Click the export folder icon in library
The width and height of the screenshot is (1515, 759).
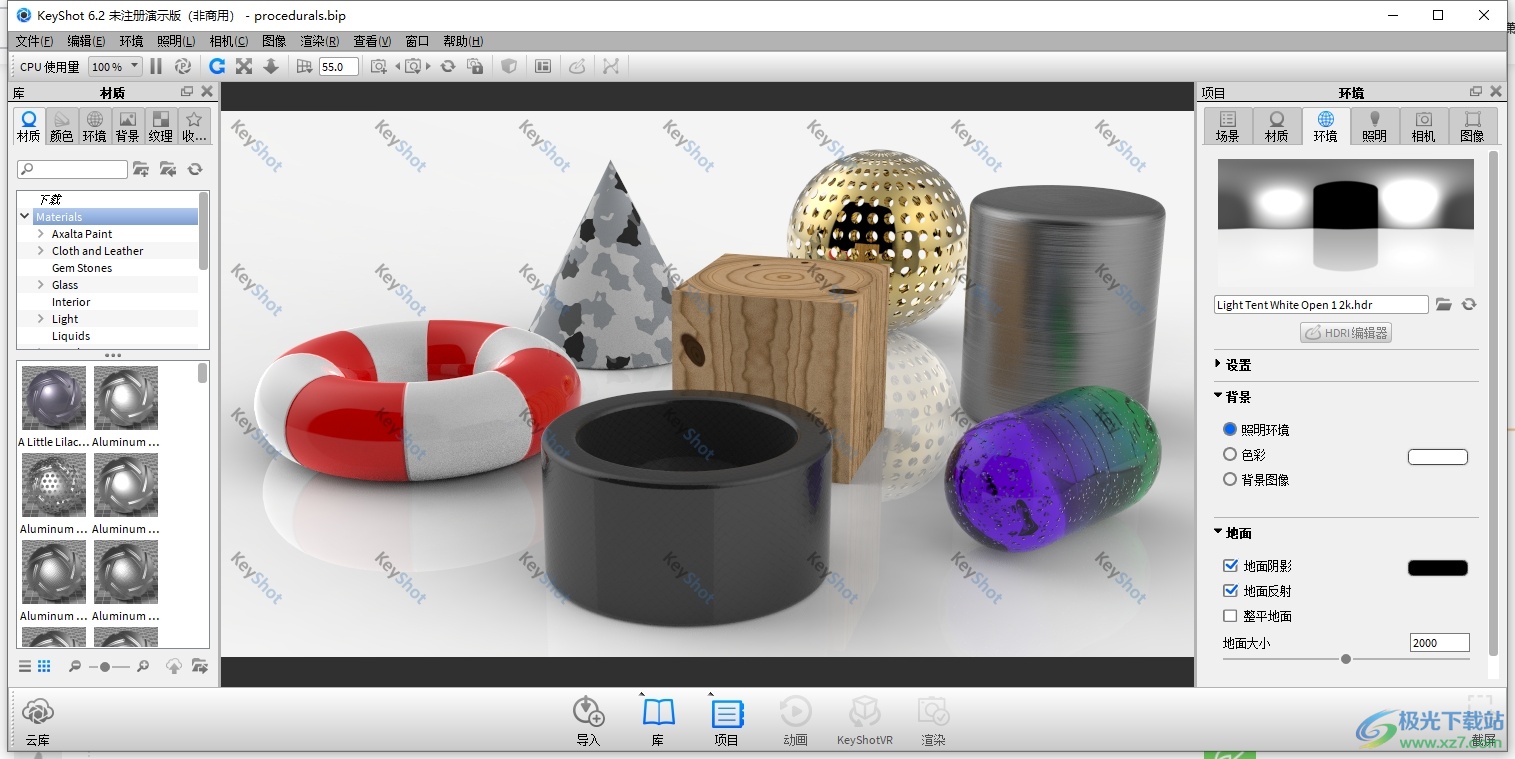[x=199, y=666]
